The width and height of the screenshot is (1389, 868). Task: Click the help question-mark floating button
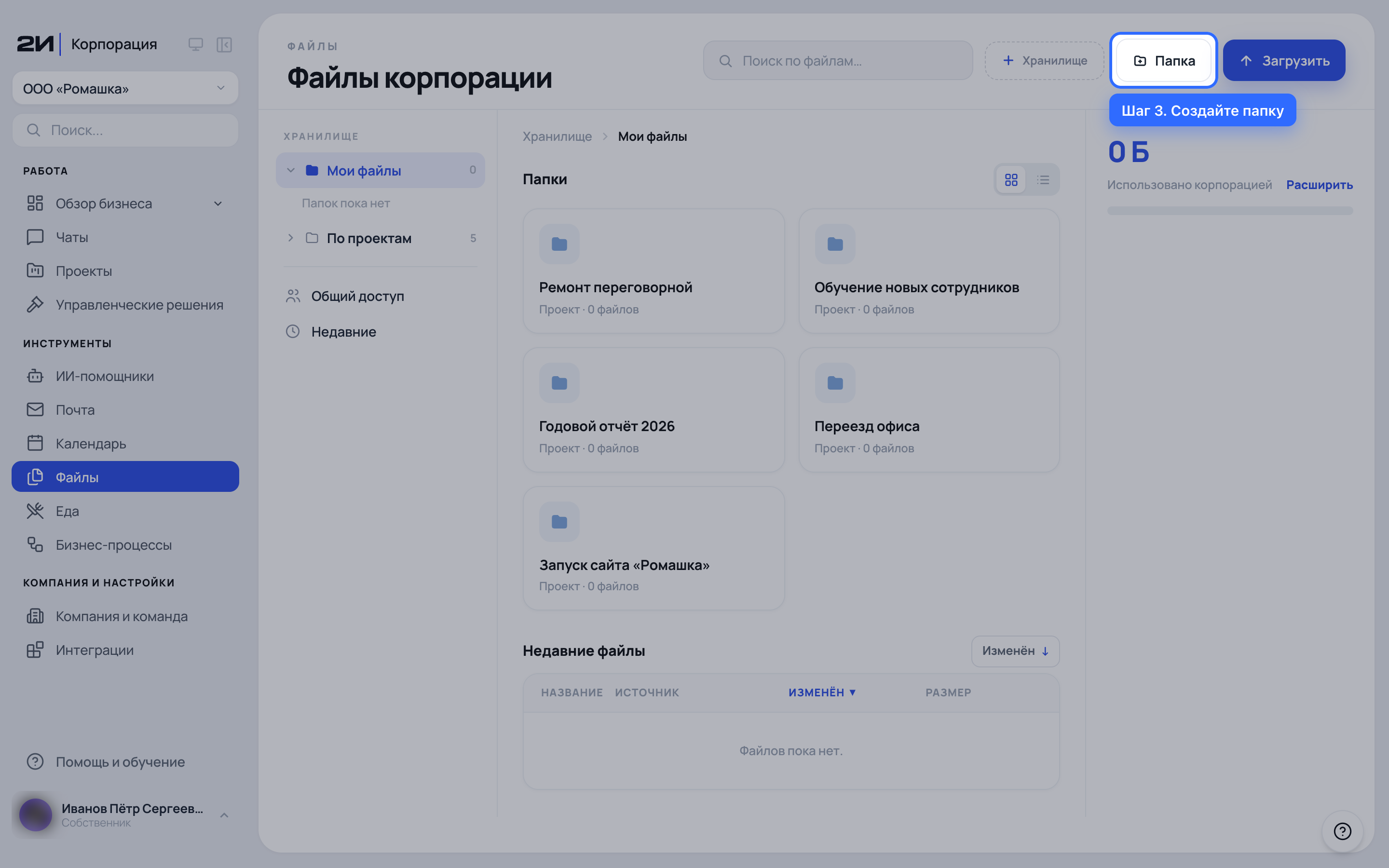tap(1342, 831)
